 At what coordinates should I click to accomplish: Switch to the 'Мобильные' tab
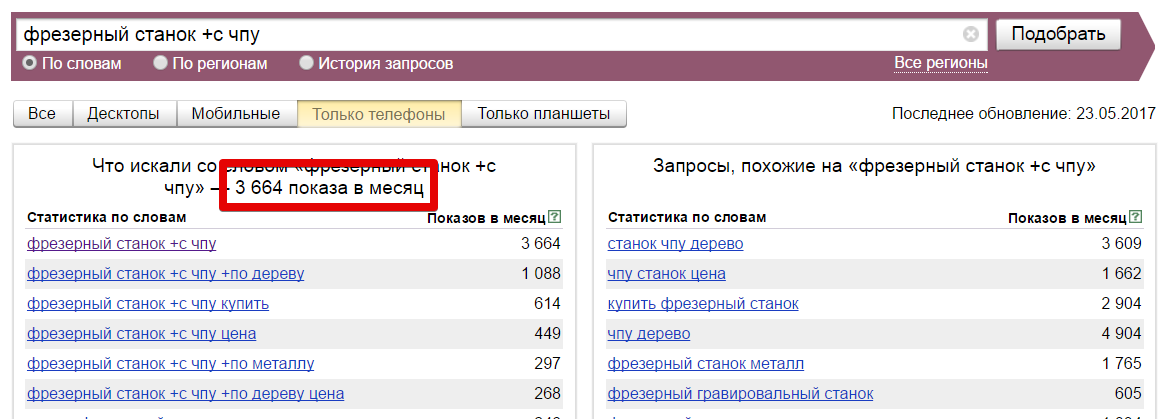tap(236, 114)
